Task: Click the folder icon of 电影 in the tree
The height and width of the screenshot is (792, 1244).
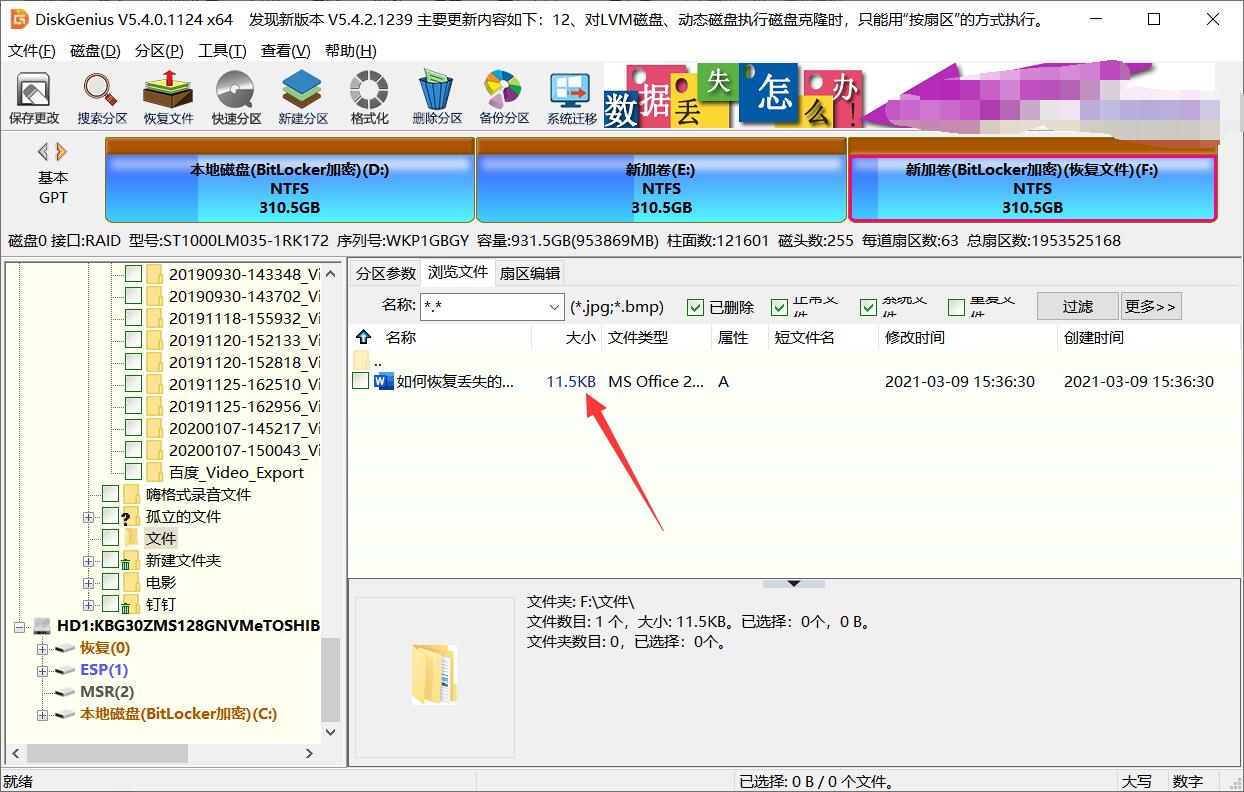Action: (131, 582)
